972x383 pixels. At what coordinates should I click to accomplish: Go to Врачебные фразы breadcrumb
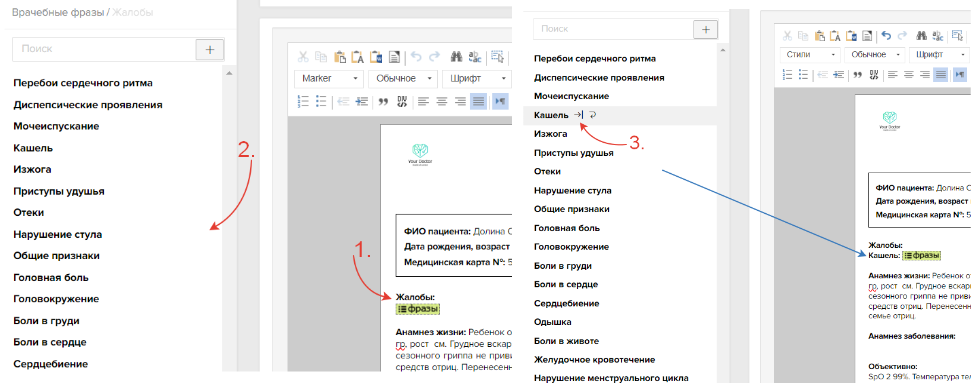[x=58, y=12]
